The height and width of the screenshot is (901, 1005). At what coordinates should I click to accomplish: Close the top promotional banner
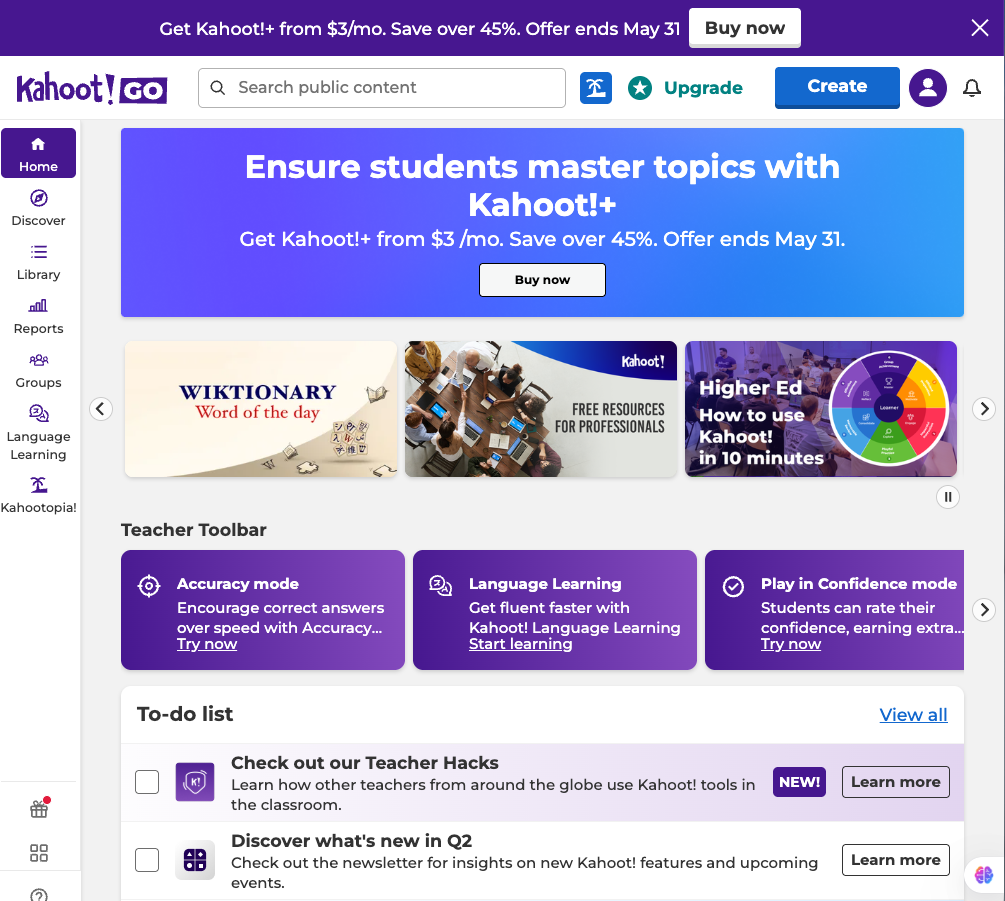[x=979, y=28]
